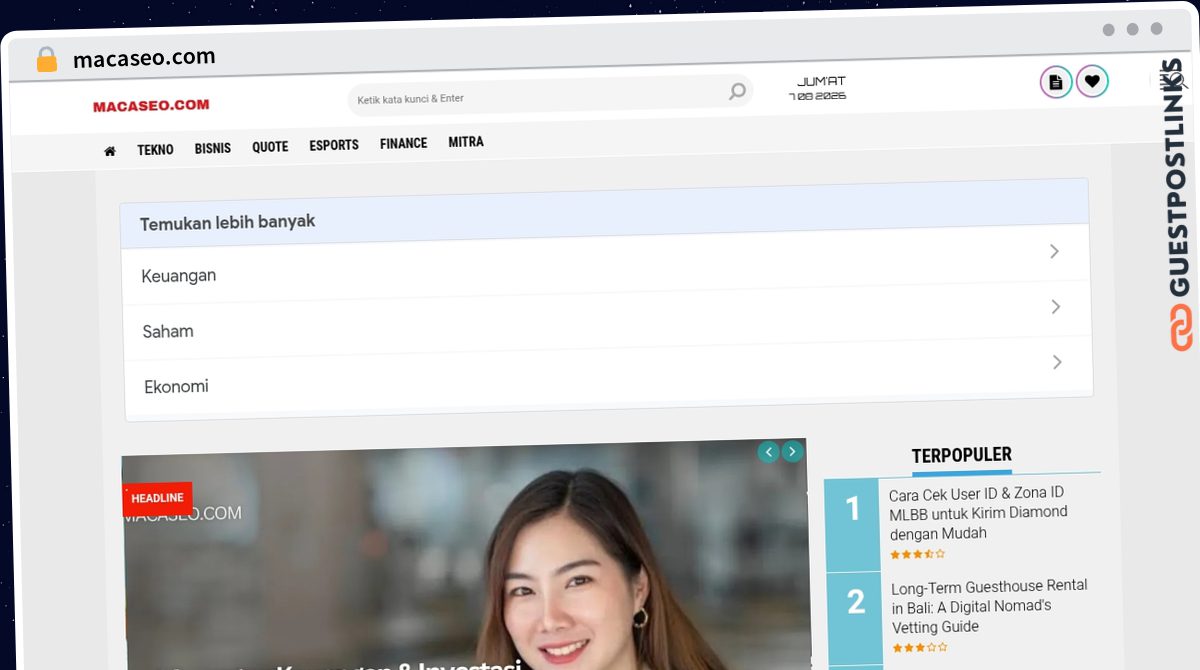Click the search magnifier icon
The image size is (1200, 670).
737,92
